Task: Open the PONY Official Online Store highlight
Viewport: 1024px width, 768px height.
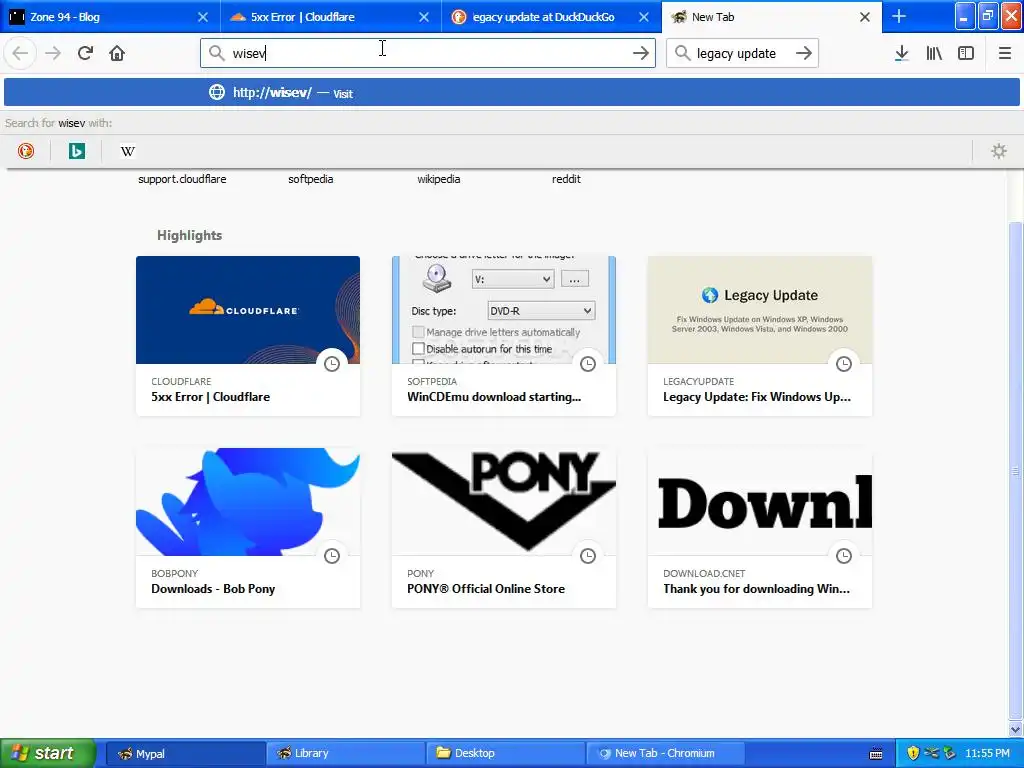Action: 486,588
